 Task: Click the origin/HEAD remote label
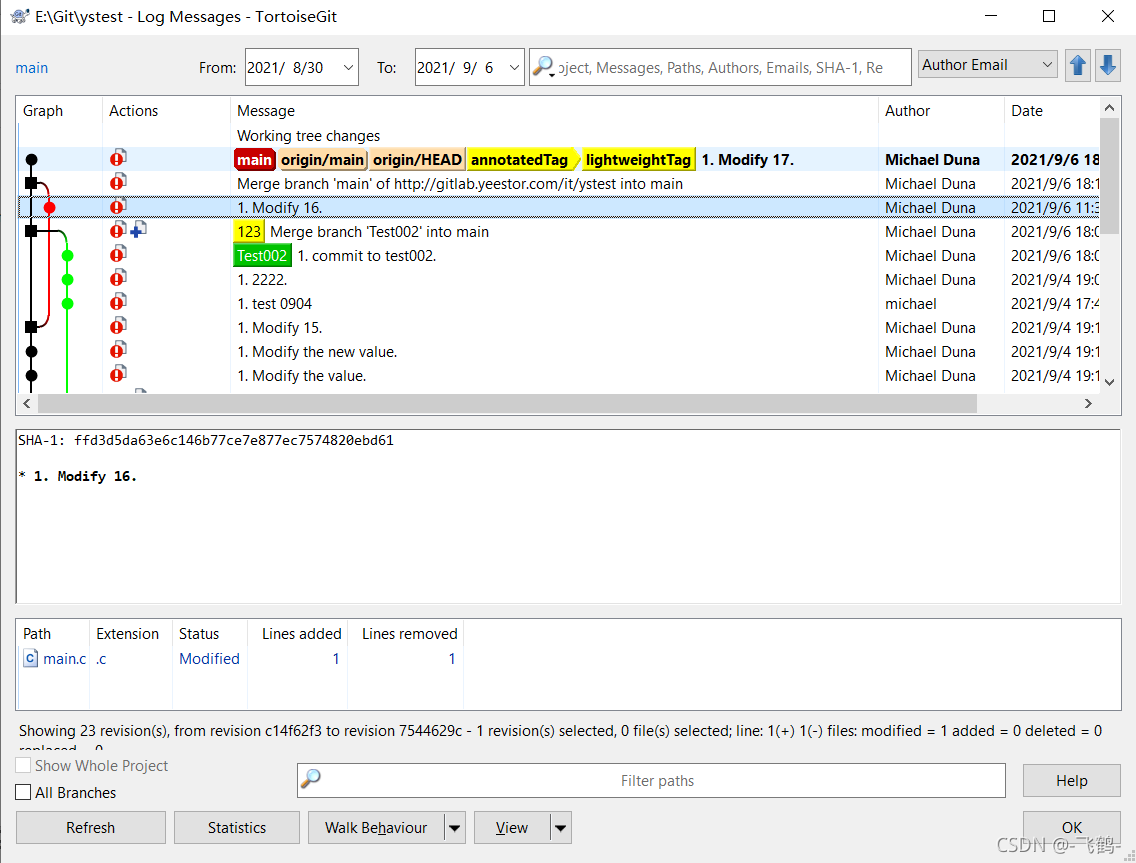(x=417, y=159)
